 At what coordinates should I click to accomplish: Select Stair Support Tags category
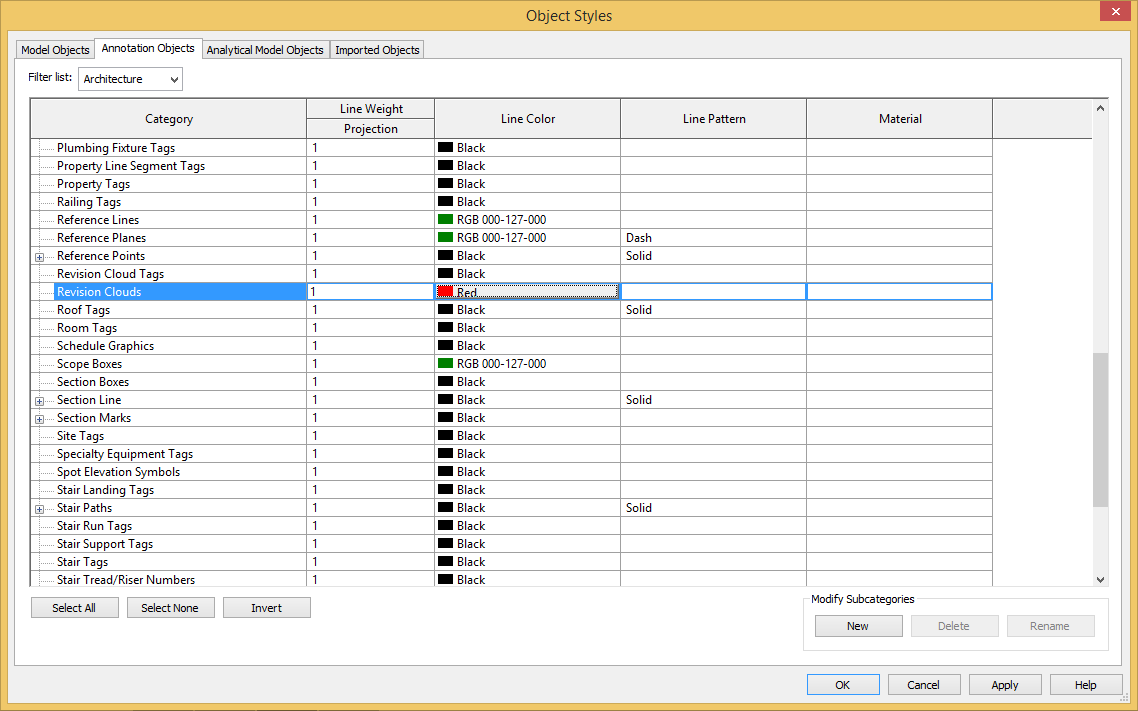coord(105,544)
